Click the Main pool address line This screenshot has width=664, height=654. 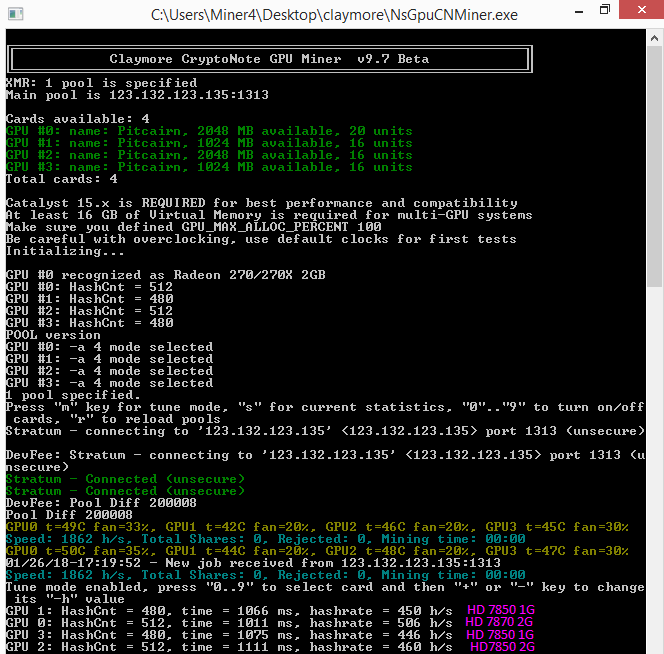(137, 95)
